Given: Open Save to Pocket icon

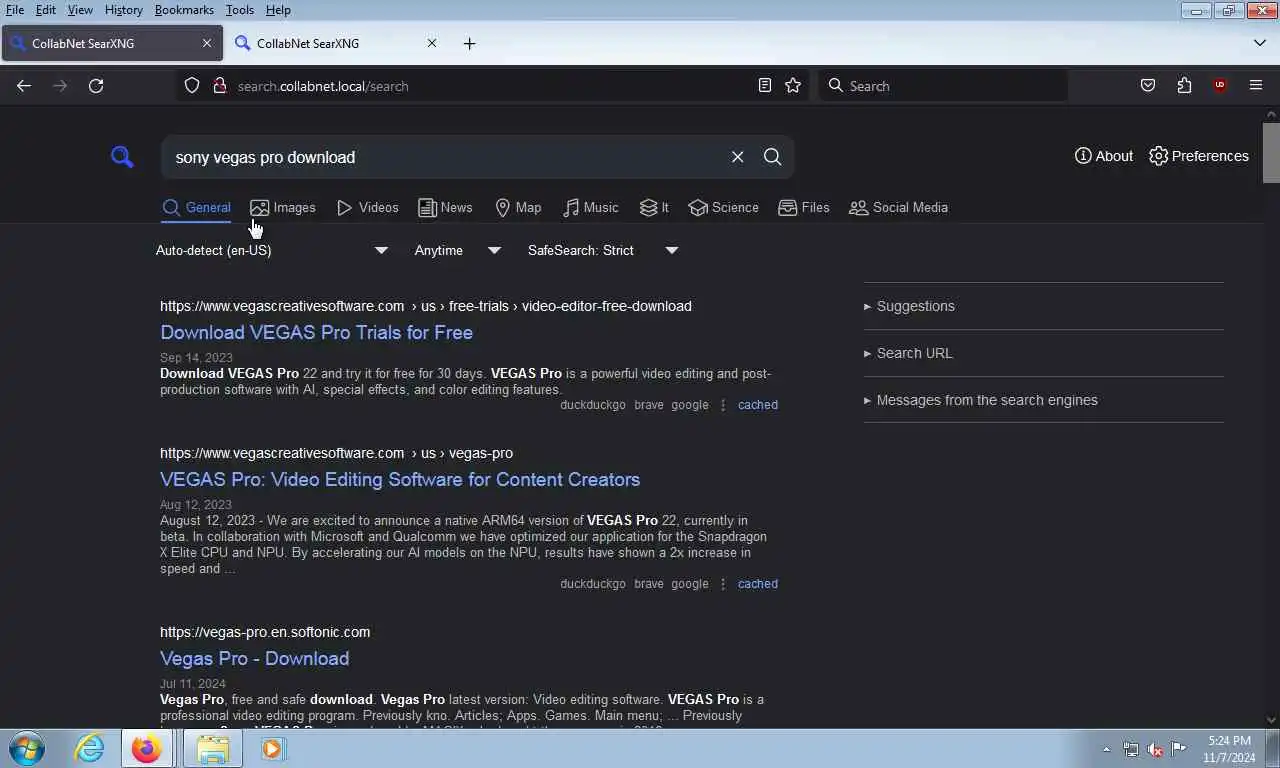Looking at the screenshot, I should 1148,86.
